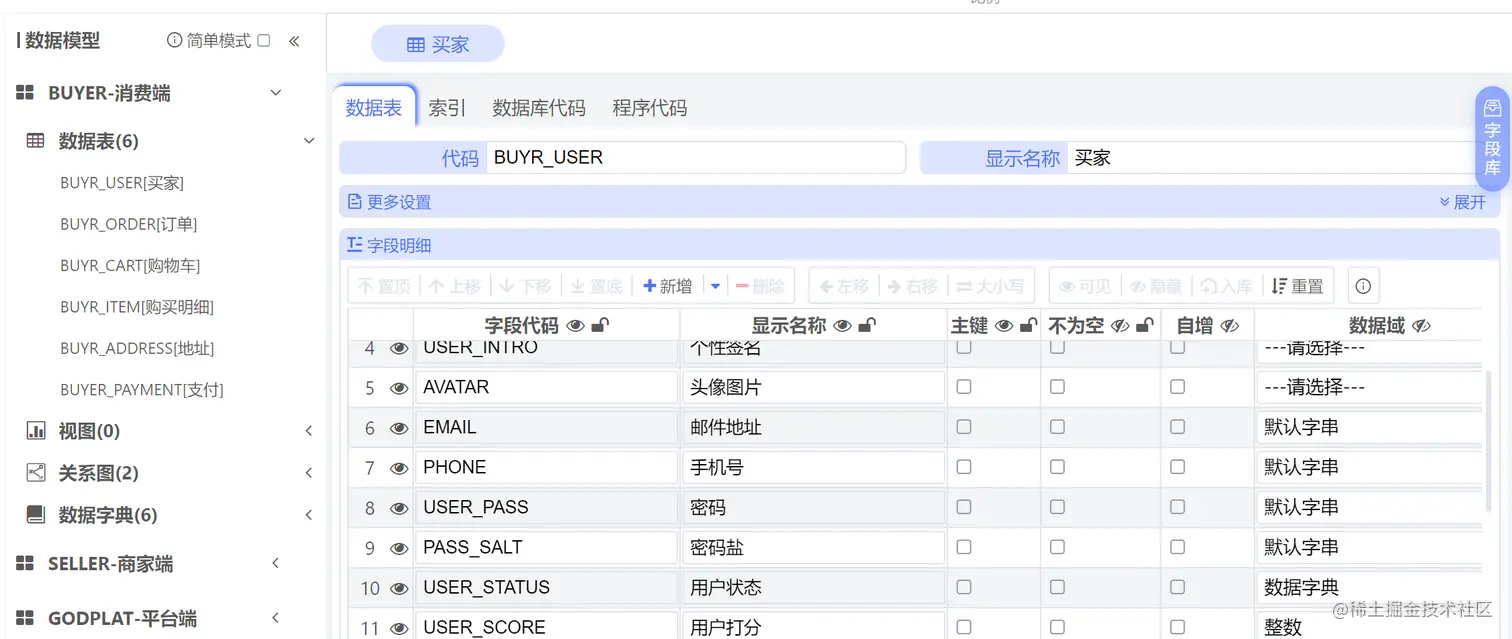The width and height of the screenshot is (1512, 639).
Task: Open BUYR_ADDRESS[地址] table
Action: (x=137, y=348)
